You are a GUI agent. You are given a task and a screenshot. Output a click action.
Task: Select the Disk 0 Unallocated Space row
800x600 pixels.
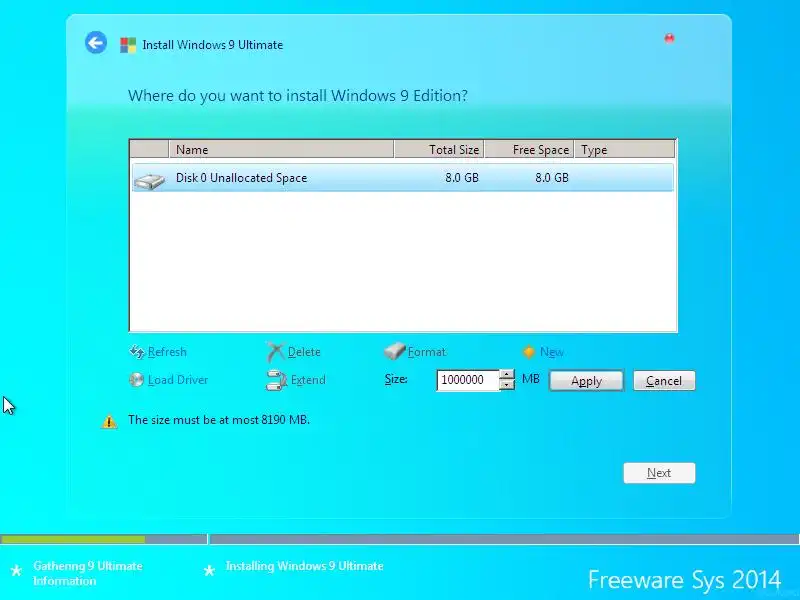[x=403, y=178]
